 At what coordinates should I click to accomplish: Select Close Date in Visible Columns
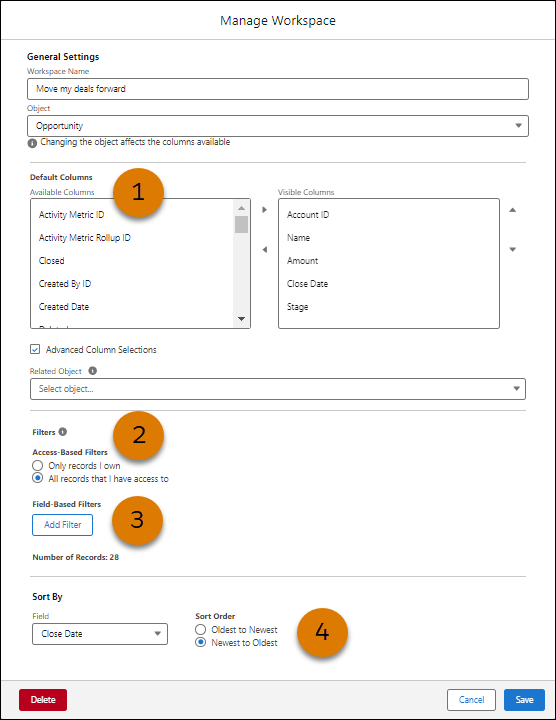pyautogui.click(x=308, y=284)
